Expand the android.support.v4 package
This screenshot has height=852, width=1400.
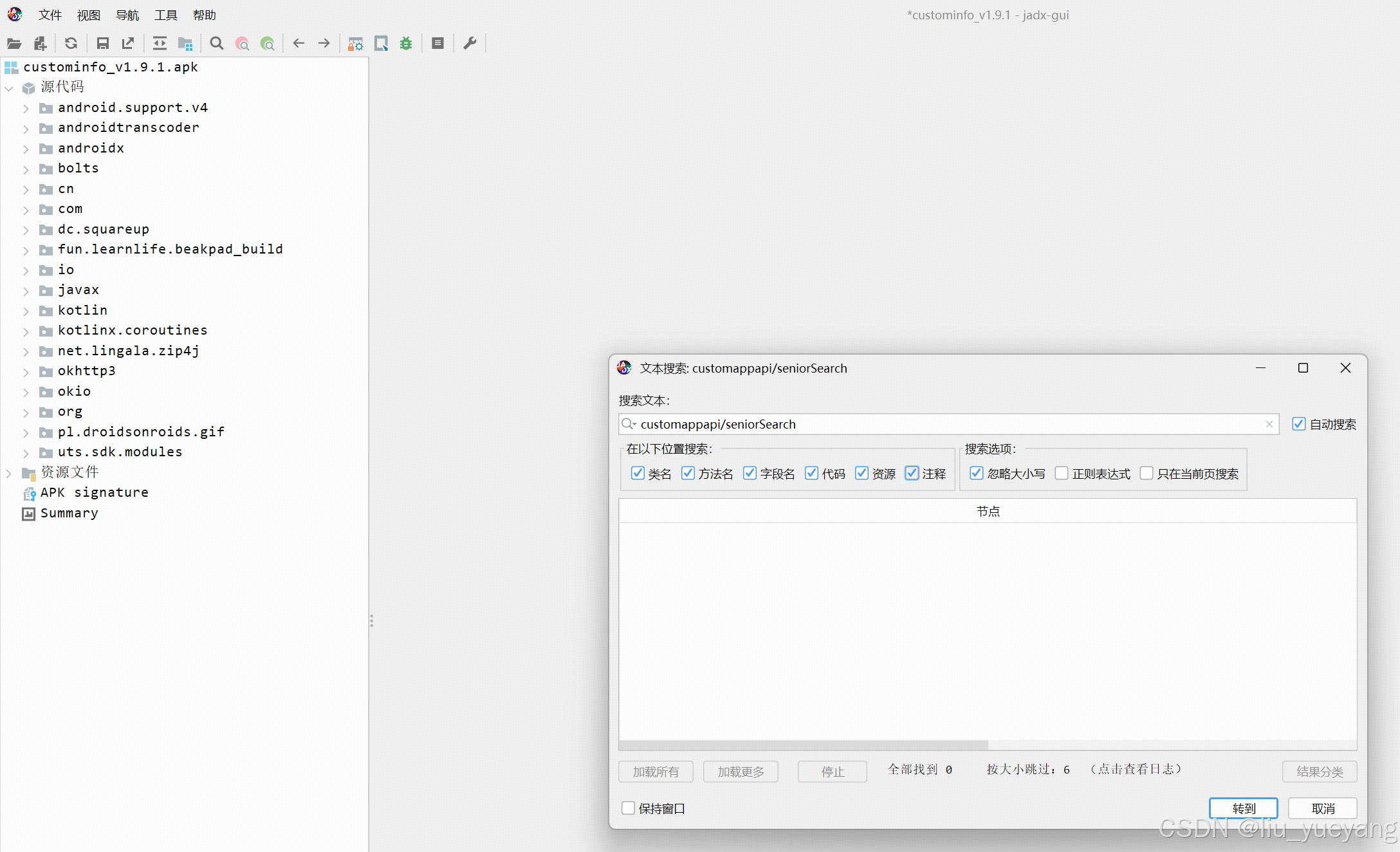pos(26,109)
